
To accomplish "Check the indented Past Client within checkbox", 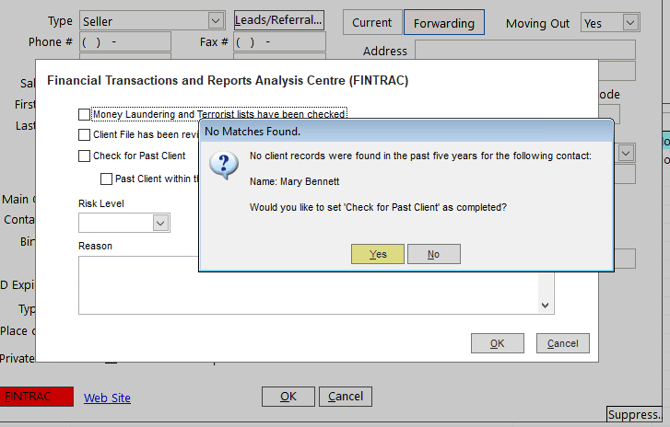I will [x=106, y=179].
